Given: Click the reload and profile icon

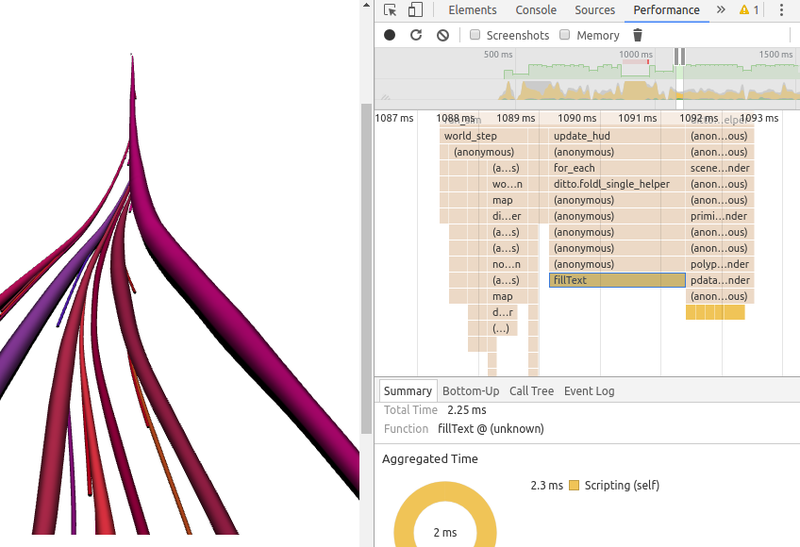Looking at the screenshot, I should [416, 35].
